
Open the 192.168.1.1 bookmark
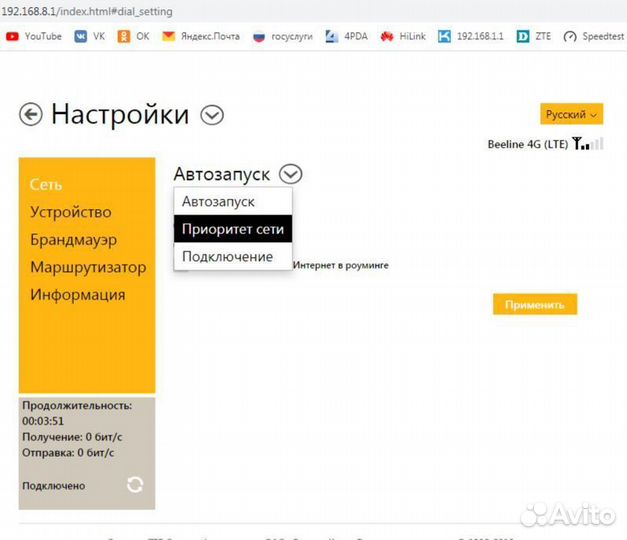[471, 36]
